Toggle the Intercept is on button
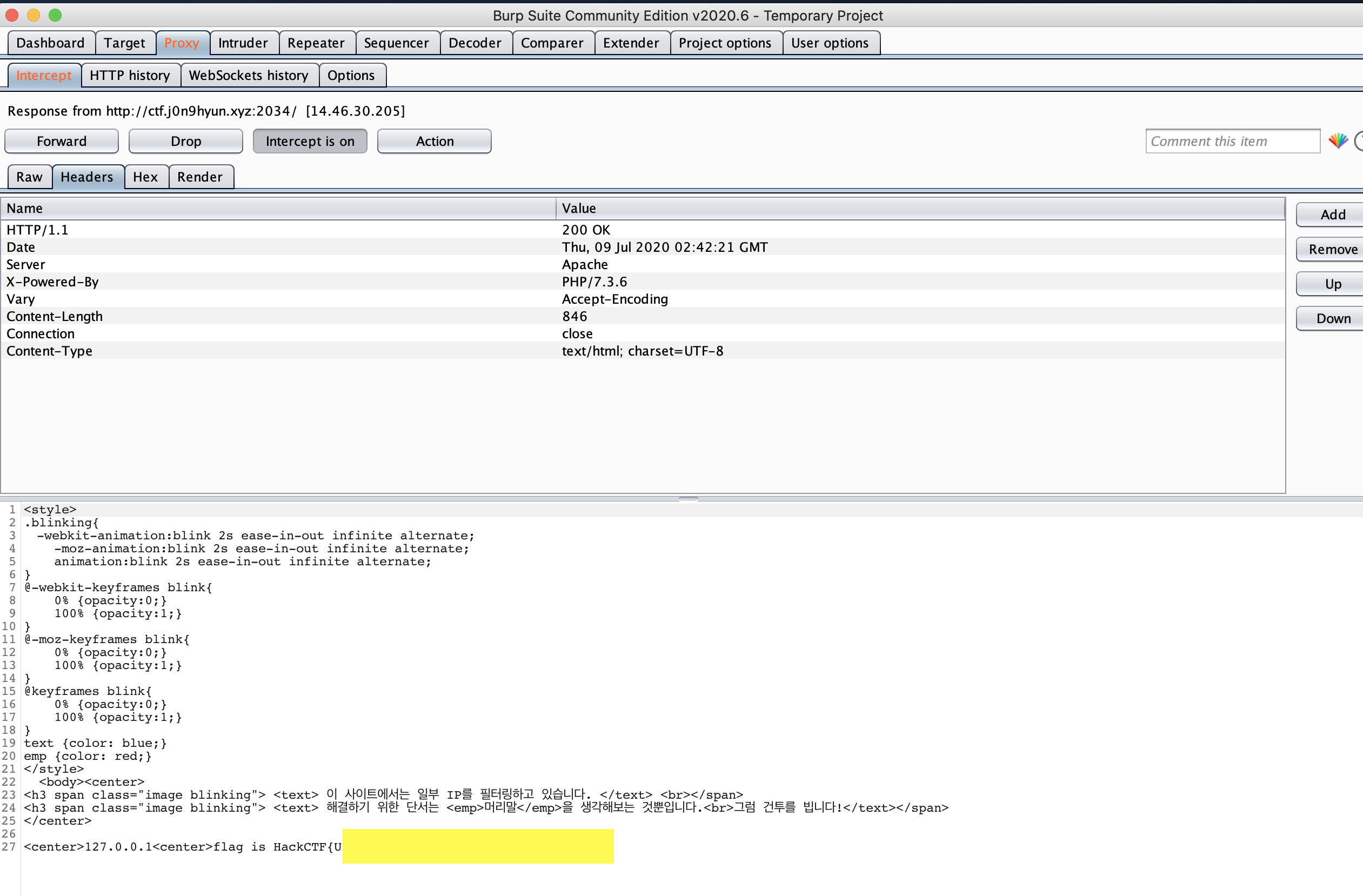Image resolution: width=1363 pixels, height=896 pixels. pos(310,141)
